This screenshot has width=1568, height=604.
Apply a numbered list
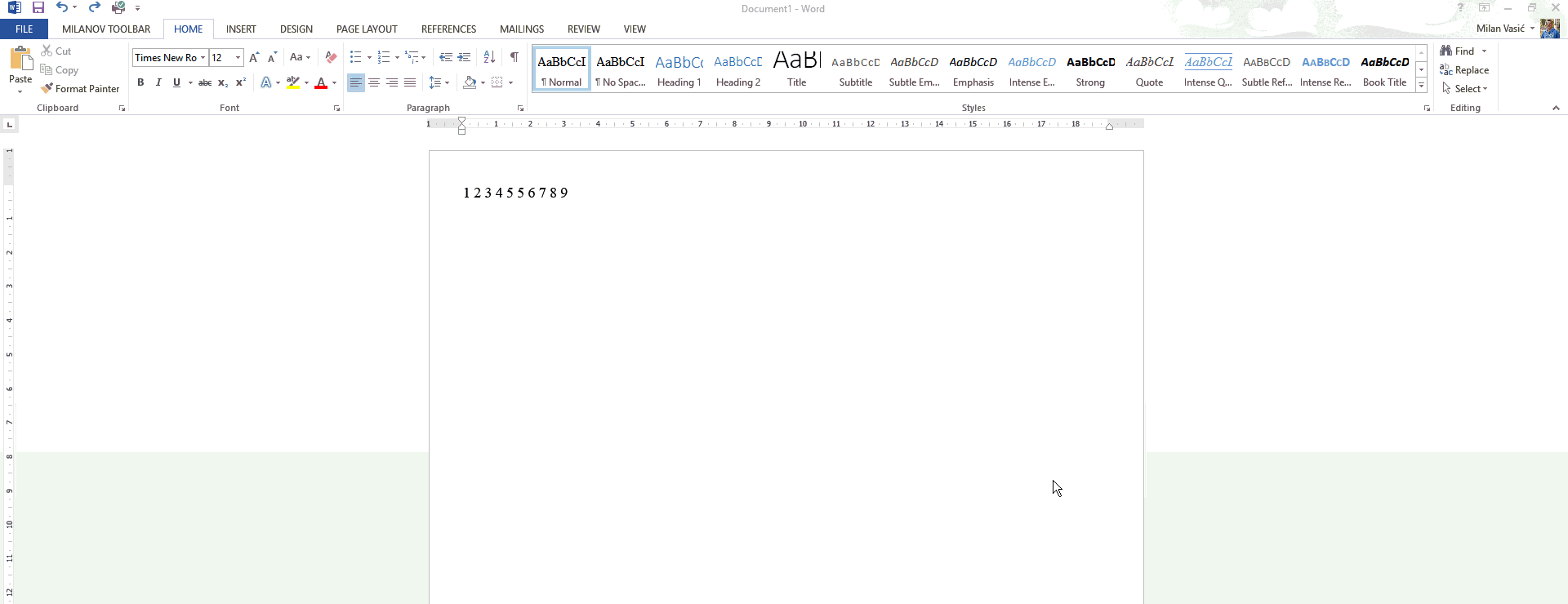point(384,58)
